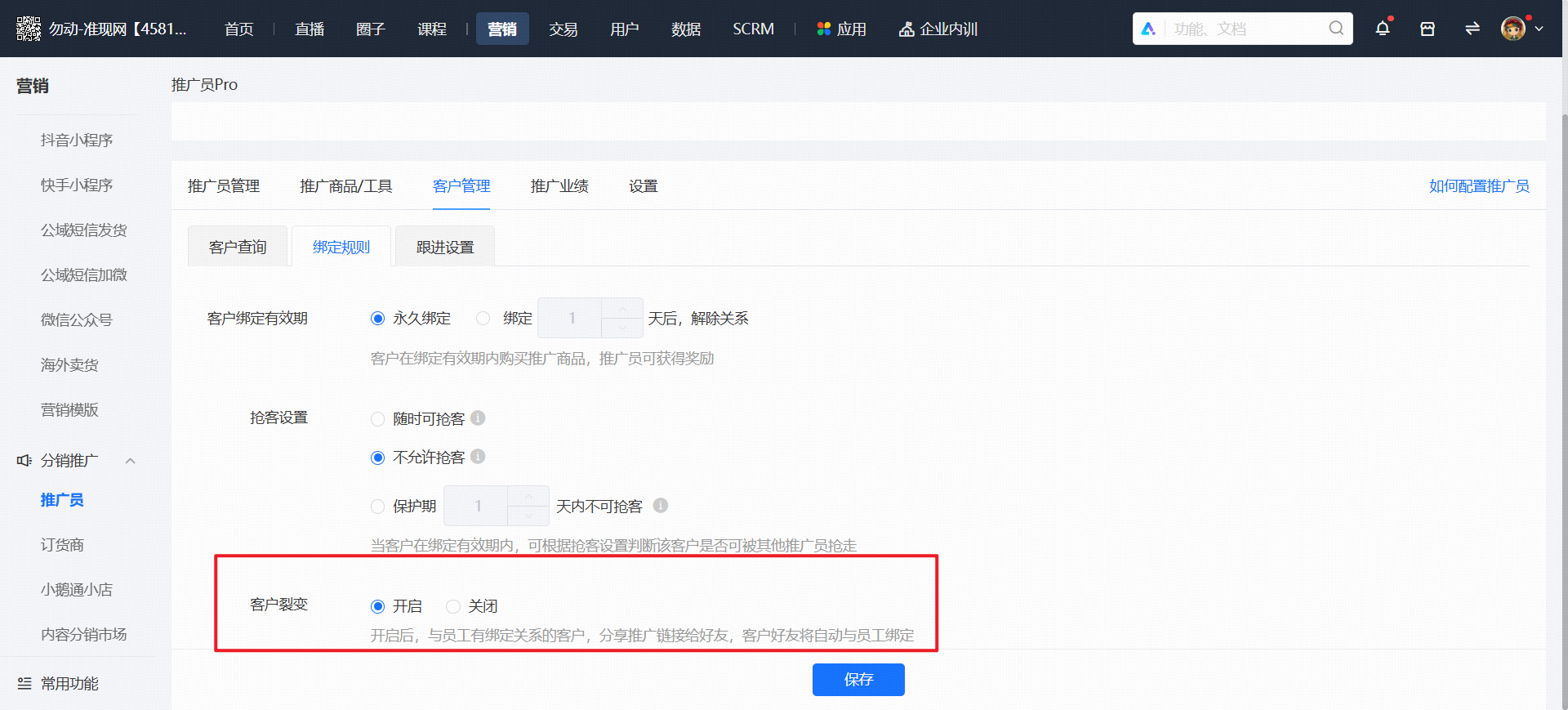
Task: Select 随时可抢客 radio option
Action: coord(377,419)
